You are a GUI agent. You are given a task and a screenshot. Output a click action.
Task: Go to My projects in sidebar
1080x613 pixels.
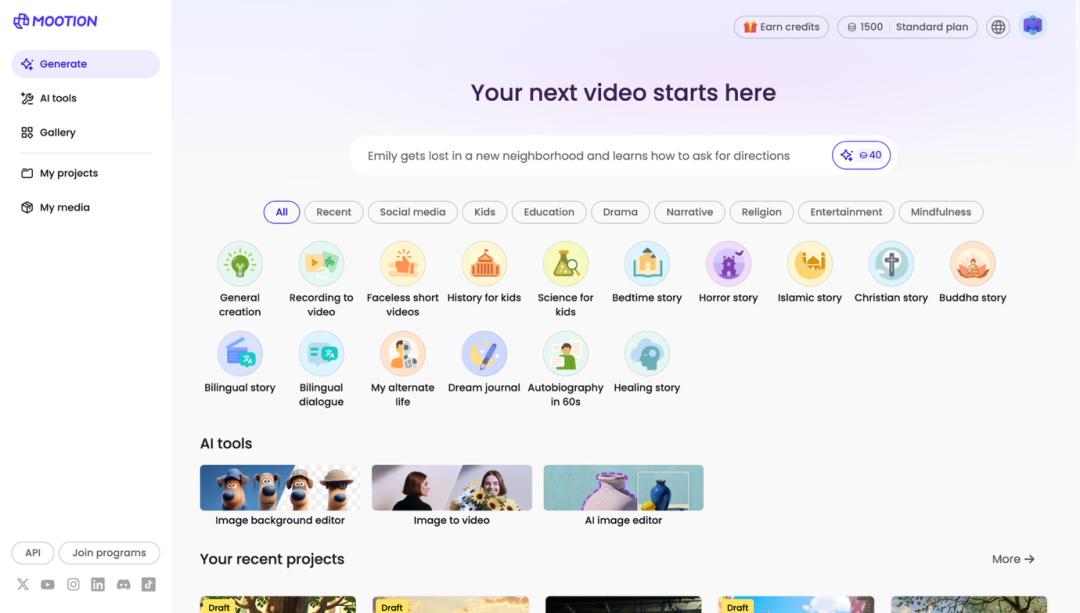click(x=68, y=173)
